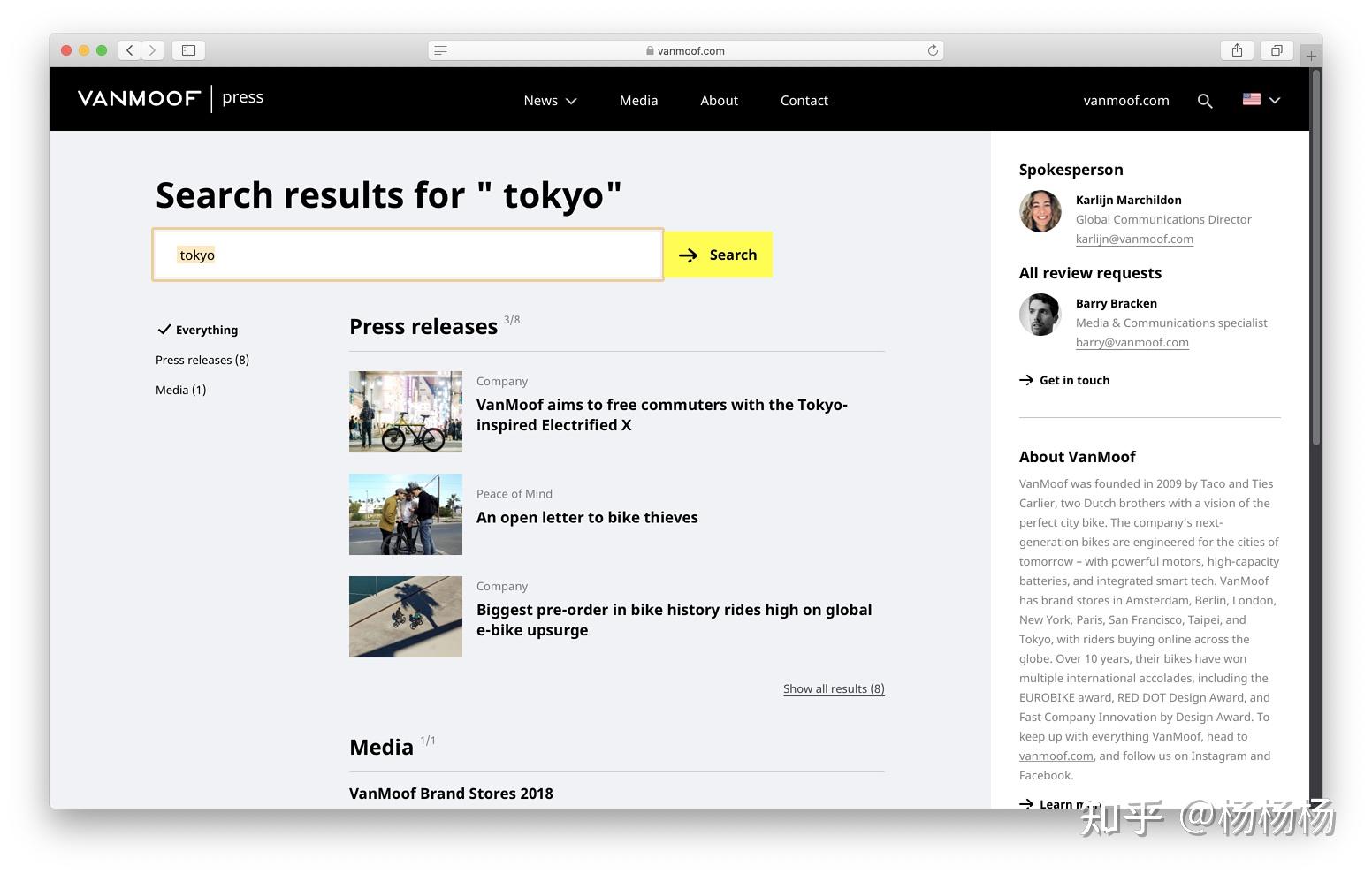Image resolution: width=1372 pixels, height=874 pixels.
Task: Click the US flag language icon
Action: click(x=1252, y=100)
